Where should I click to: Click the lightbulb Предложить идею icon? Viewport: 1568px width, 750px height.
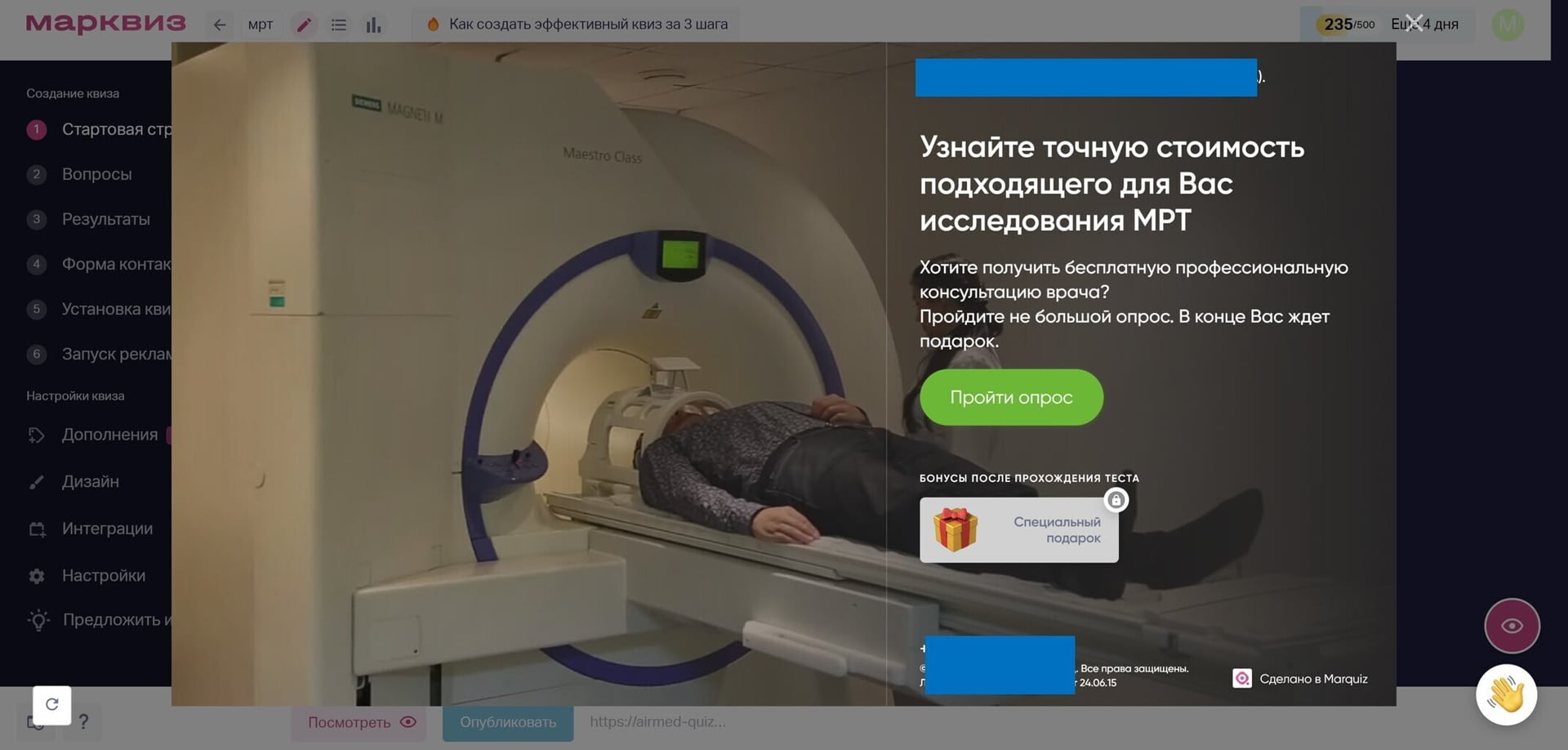[38, 620]
